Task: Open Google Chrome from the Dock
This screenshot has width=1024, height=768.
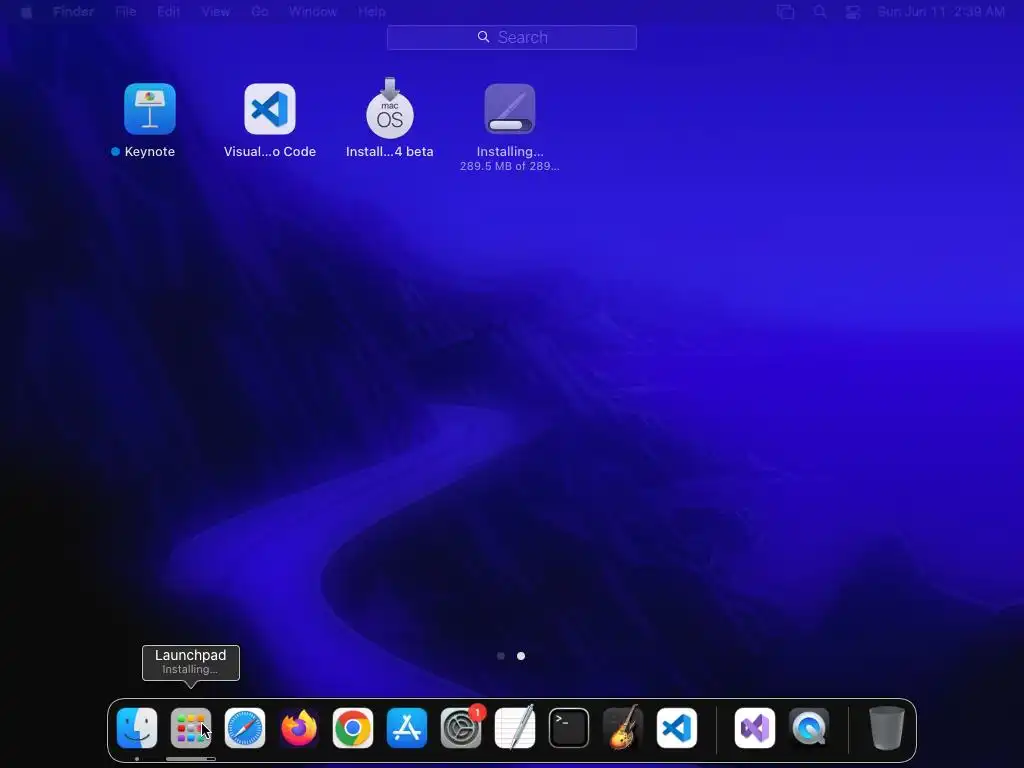Action: click(x=353, y=728)
